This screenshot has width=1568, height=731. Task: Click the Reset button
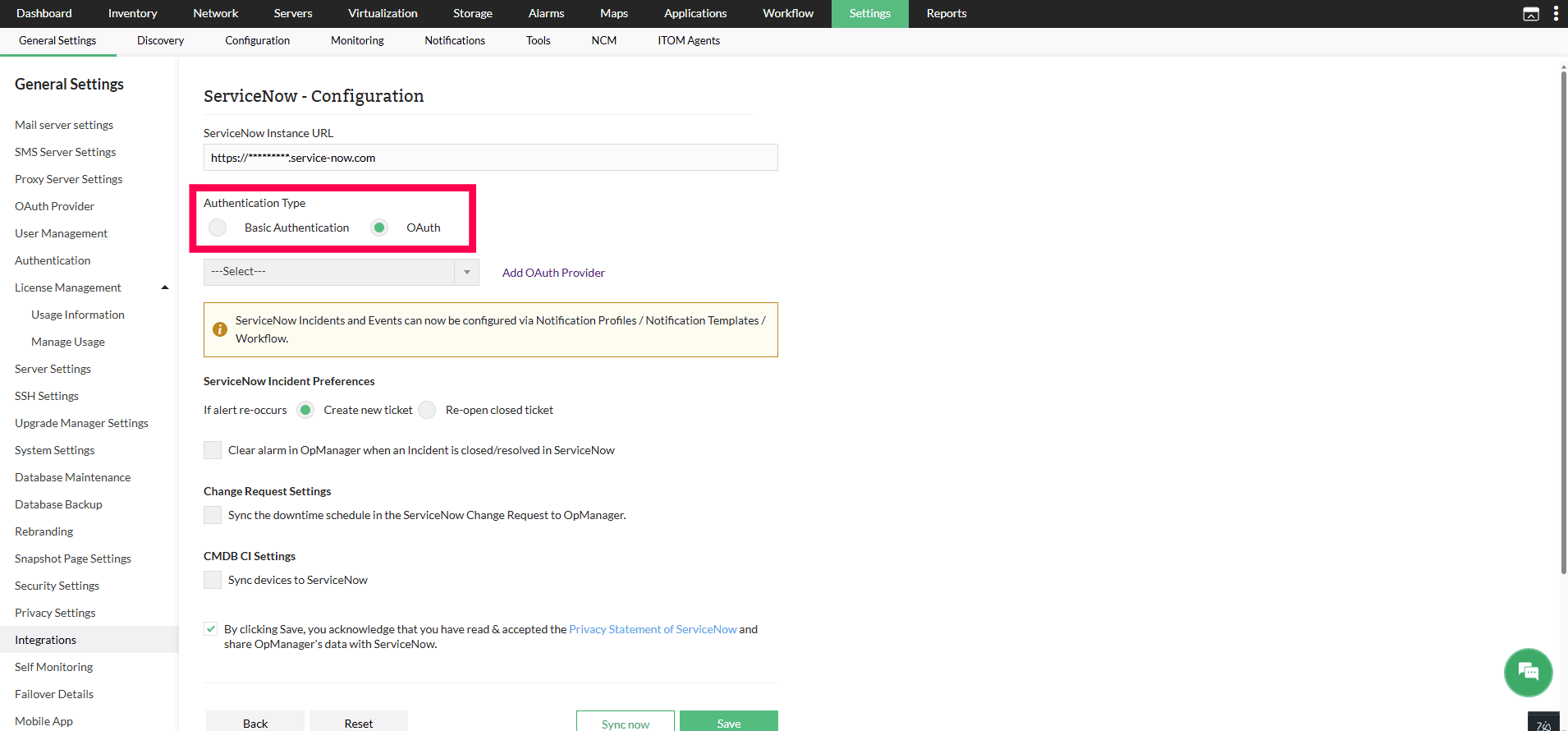[x=359, y=722]
